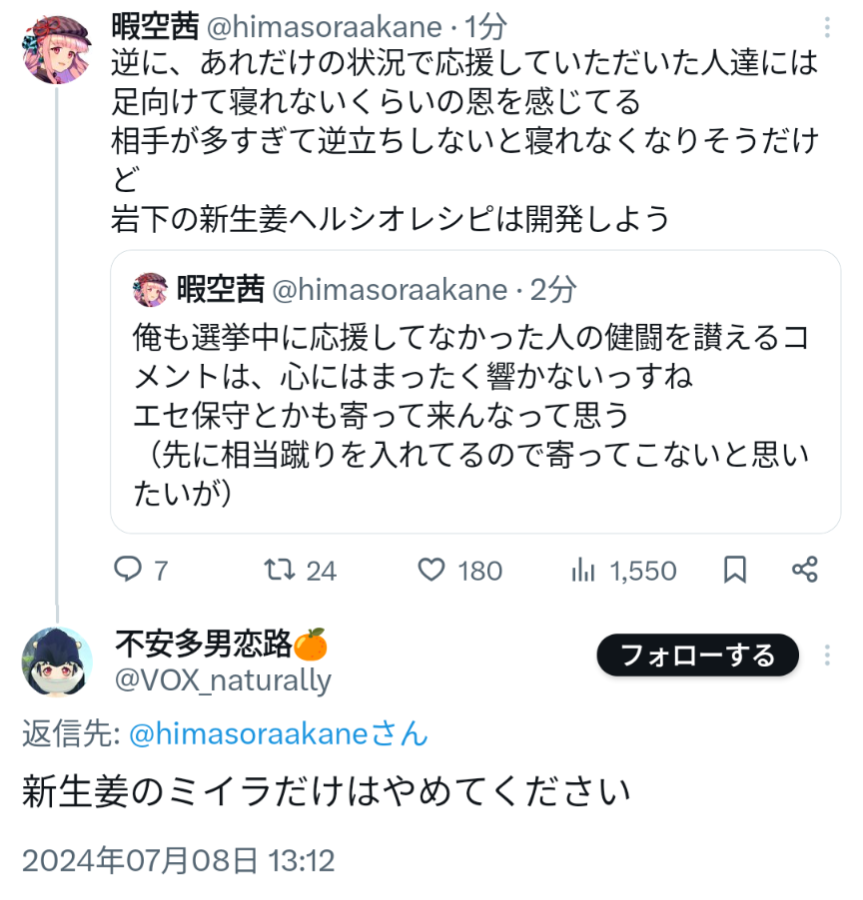Bookmark the tweet

735,570
